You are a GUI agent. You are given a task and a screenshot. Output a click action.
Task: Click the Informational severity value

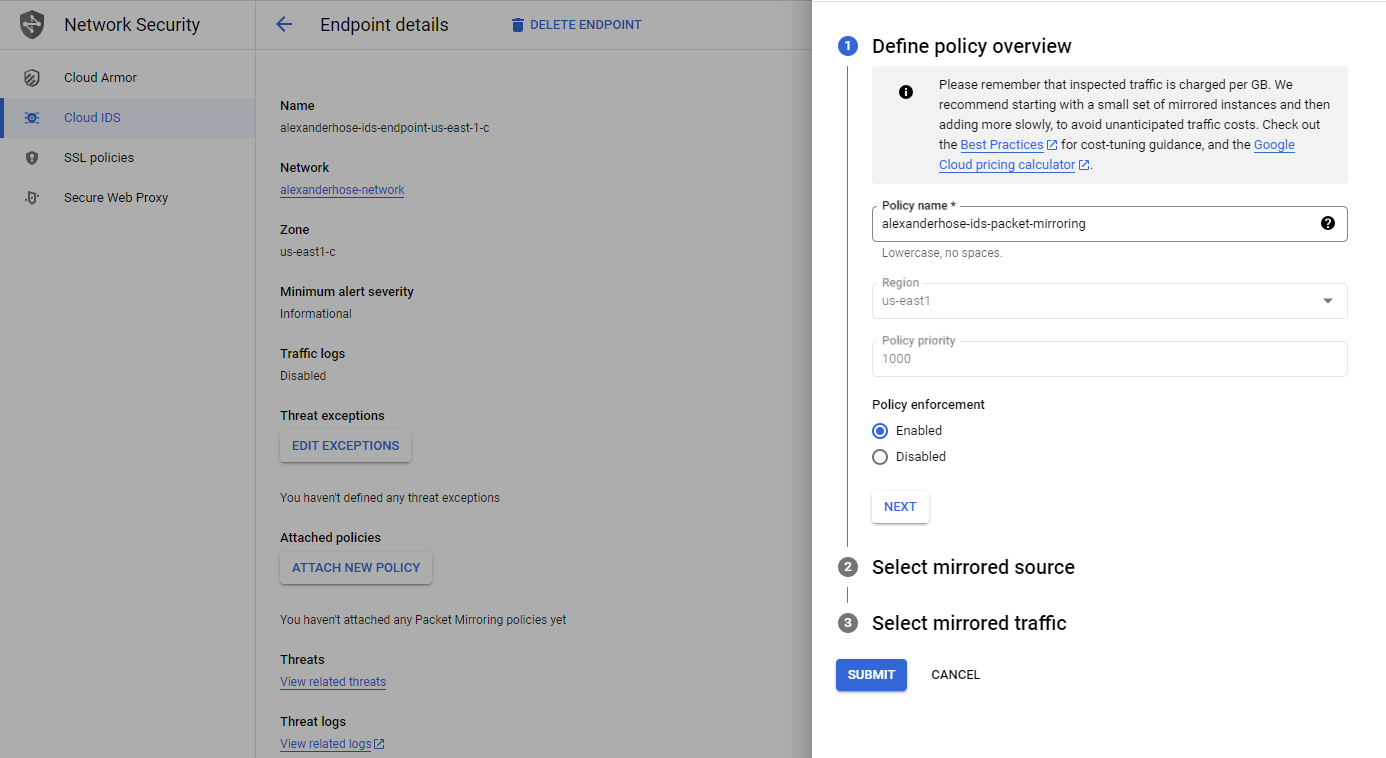coord(316,314)
